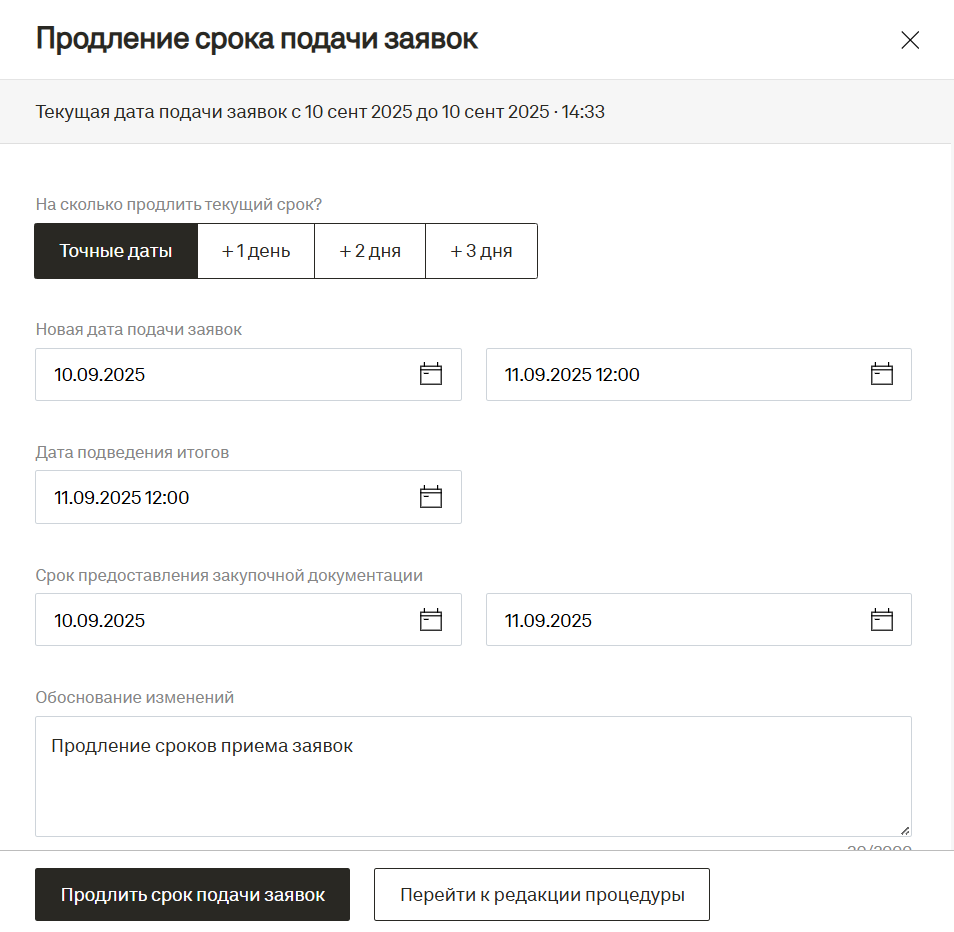954x932 pixels.
Task: Open calendar for documentation period end date
Action: point(881,620)
